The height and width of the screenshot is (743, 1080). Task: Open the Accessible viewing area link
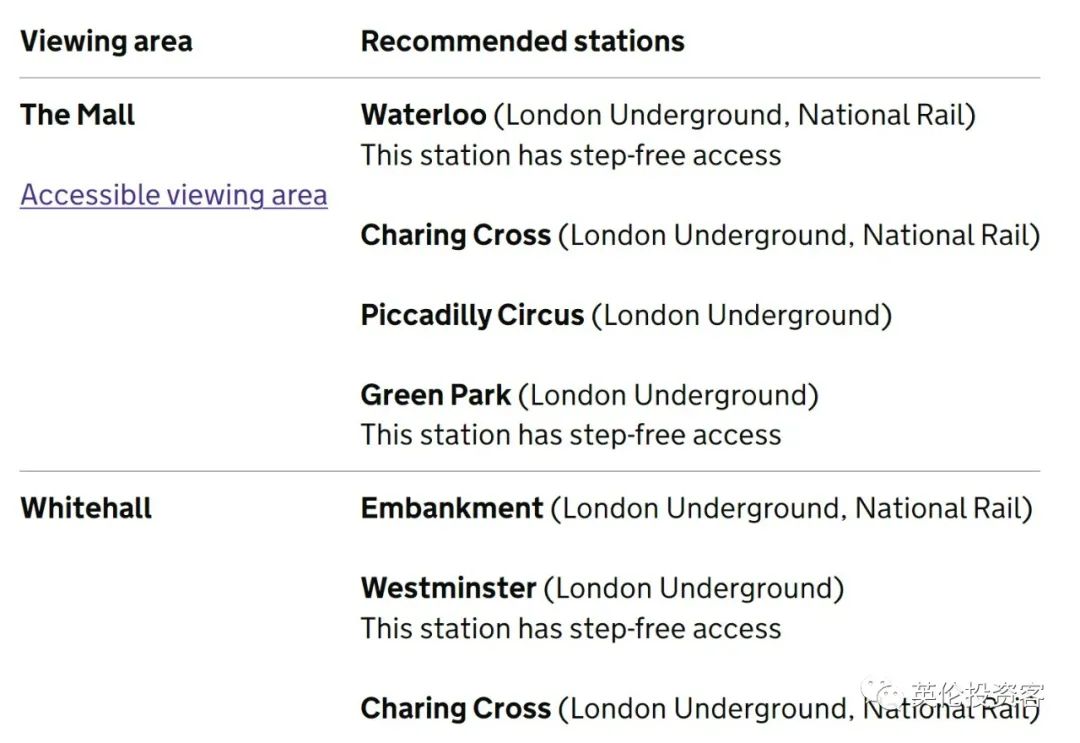(x=173, y=195)
